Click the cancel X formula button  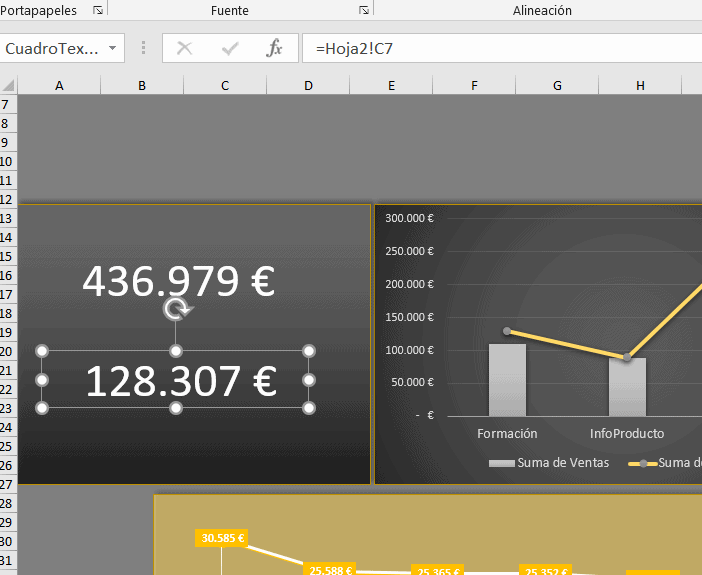[184, 48]
